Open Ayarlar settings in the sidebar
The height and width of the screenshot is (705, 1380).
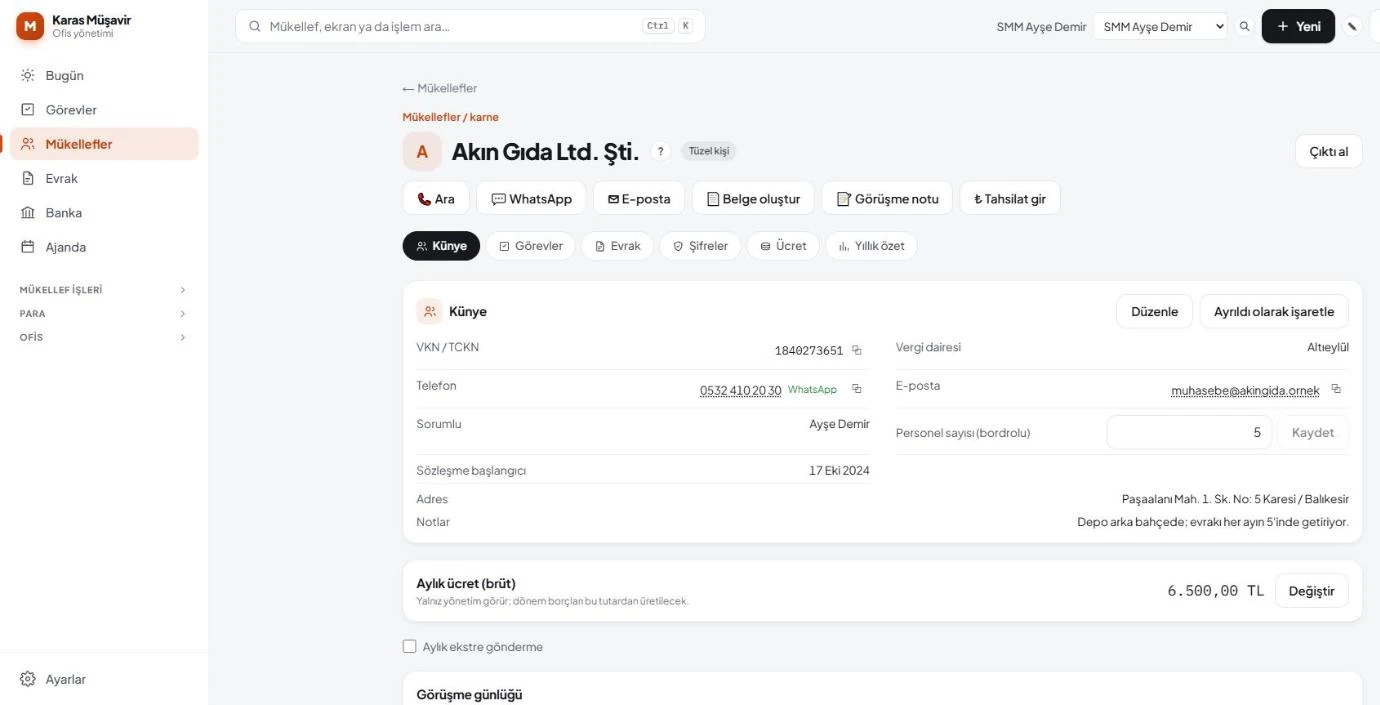pos(104,680)
